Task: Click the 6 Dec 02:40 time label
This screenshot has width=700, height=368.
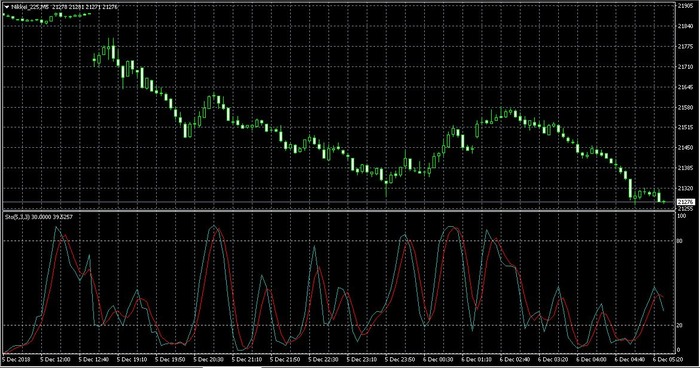Action: click(516, 359)
